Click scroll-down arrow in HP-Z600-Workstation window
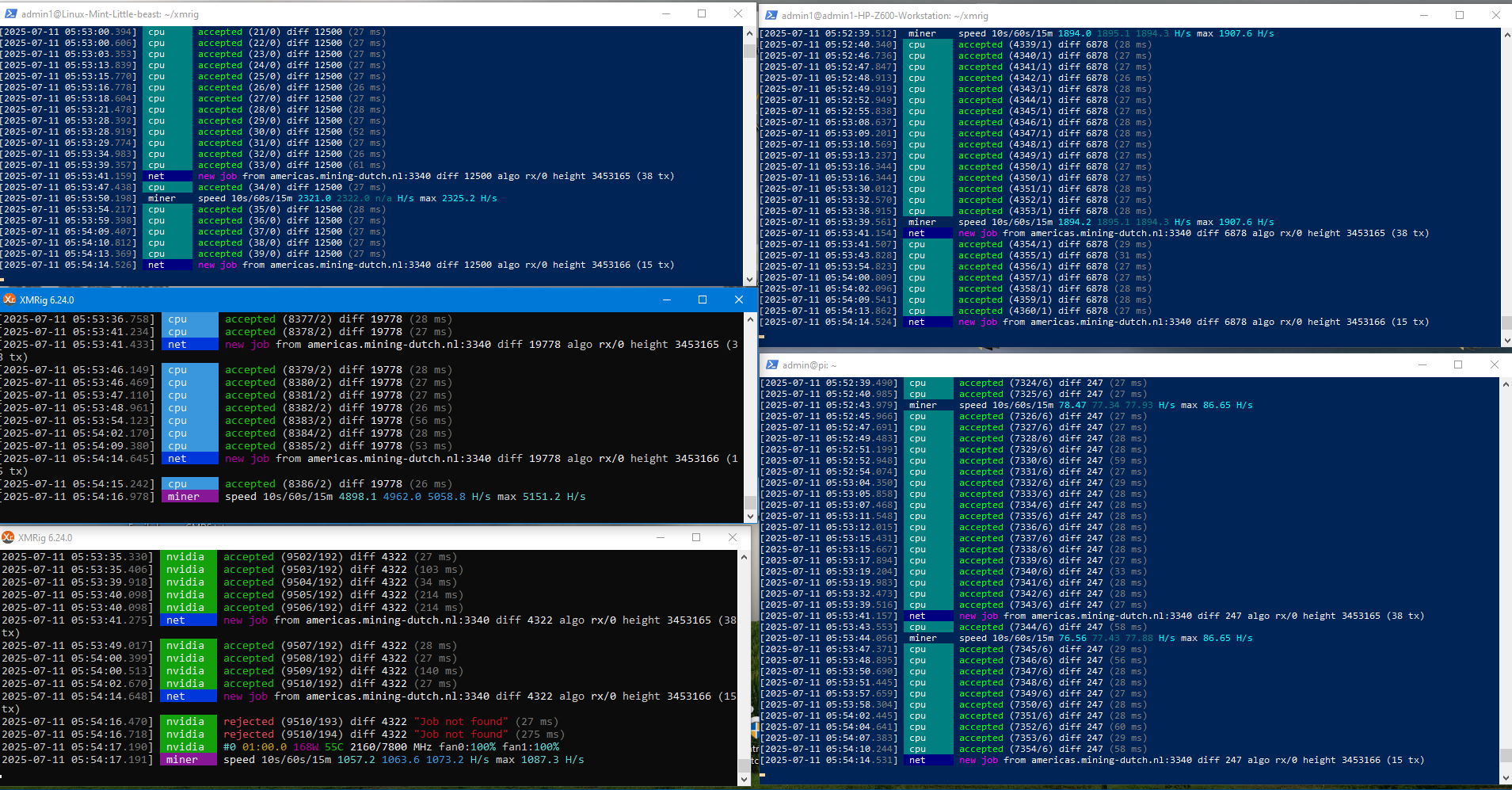Screen dimensions: 1512x790 pos(1506,340)
